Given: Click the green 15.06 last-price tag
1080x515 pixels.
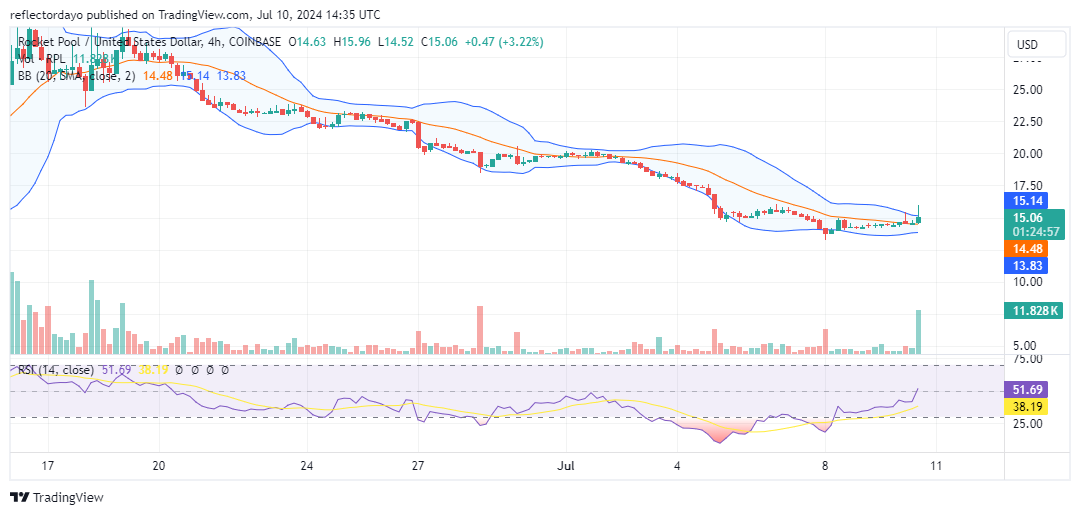Looking at the screenshot, I should [1027, 218].
